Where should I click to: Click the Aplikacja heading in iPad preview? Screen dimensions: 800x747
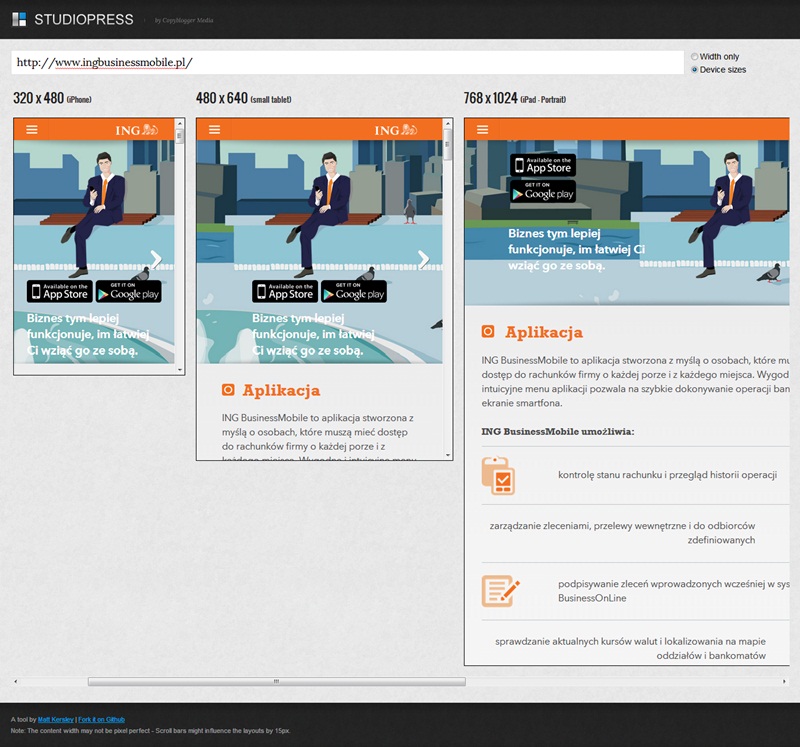[x=543, y=332]
